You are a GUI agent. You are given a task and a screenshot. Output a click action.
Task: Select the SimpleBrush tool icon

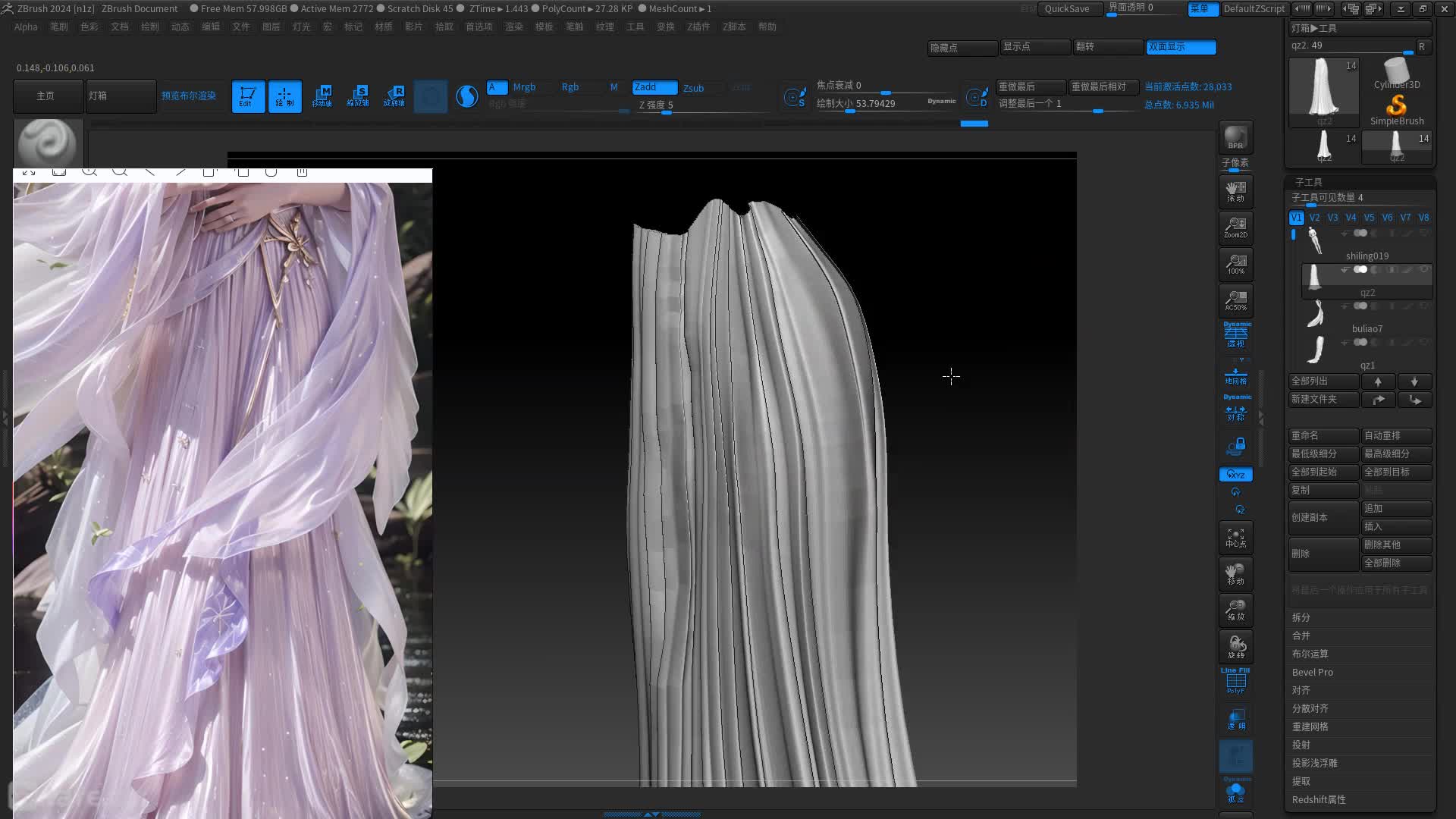(x=1397, y=110)
